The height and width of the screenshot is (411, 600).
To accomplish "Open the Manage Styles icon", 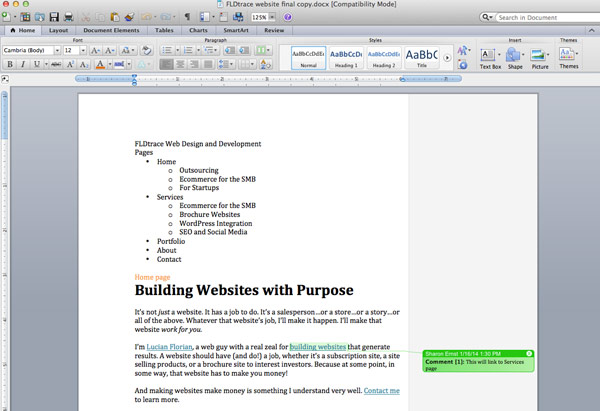I will tap(463, 65).
